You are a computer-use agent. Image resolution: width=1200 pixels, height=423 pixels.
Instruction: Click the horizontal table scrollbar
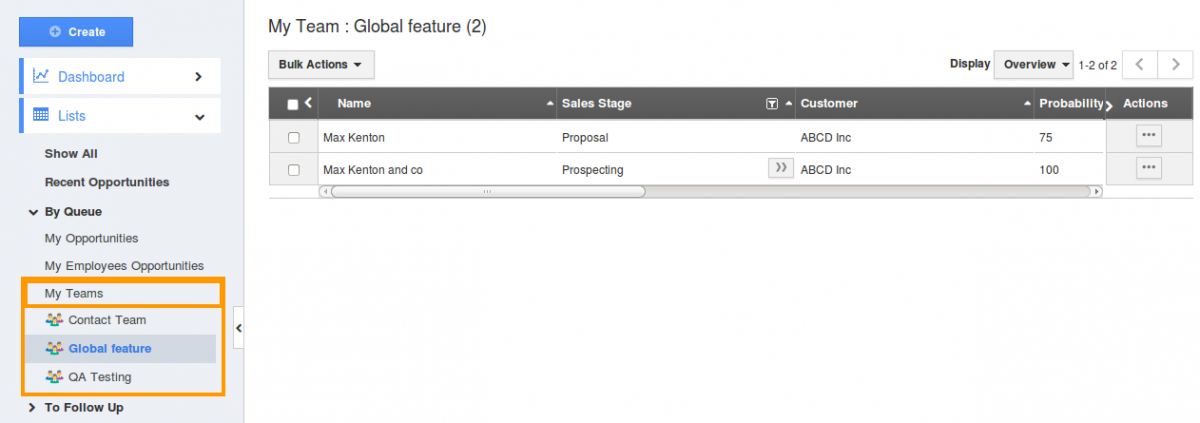[487, 191]
